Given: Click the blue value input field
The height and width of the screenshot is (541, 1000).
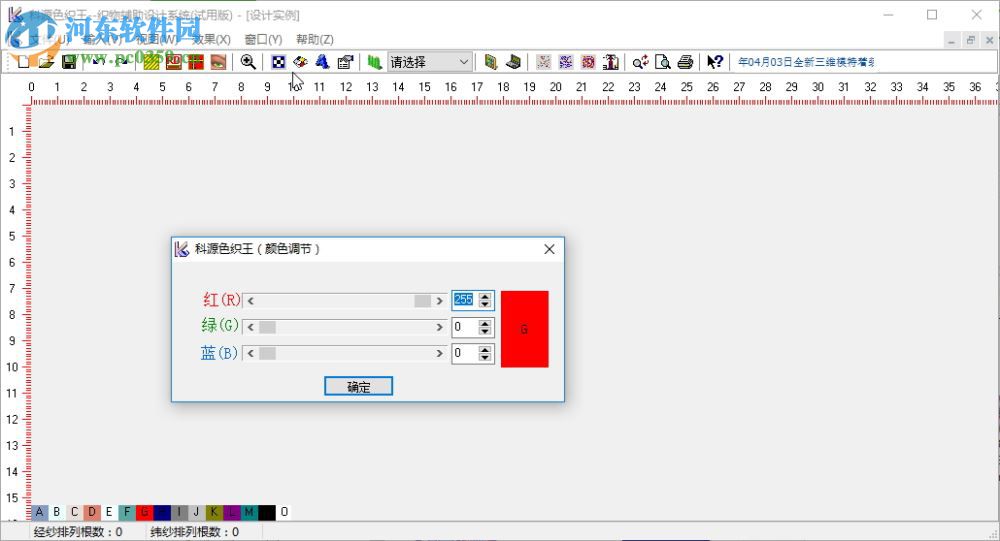Looking at the screenshot, I should coord(465,353).
